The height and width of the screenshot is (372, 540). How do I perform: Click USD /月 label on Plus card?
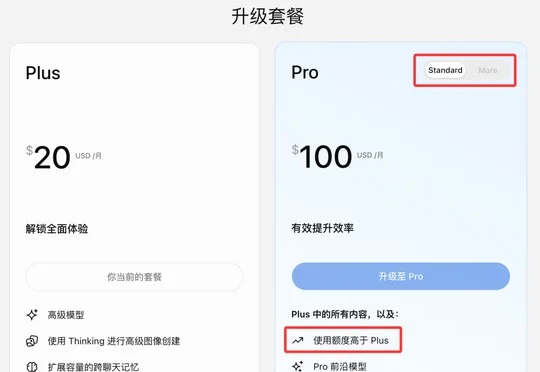click(x=89, y=156)
